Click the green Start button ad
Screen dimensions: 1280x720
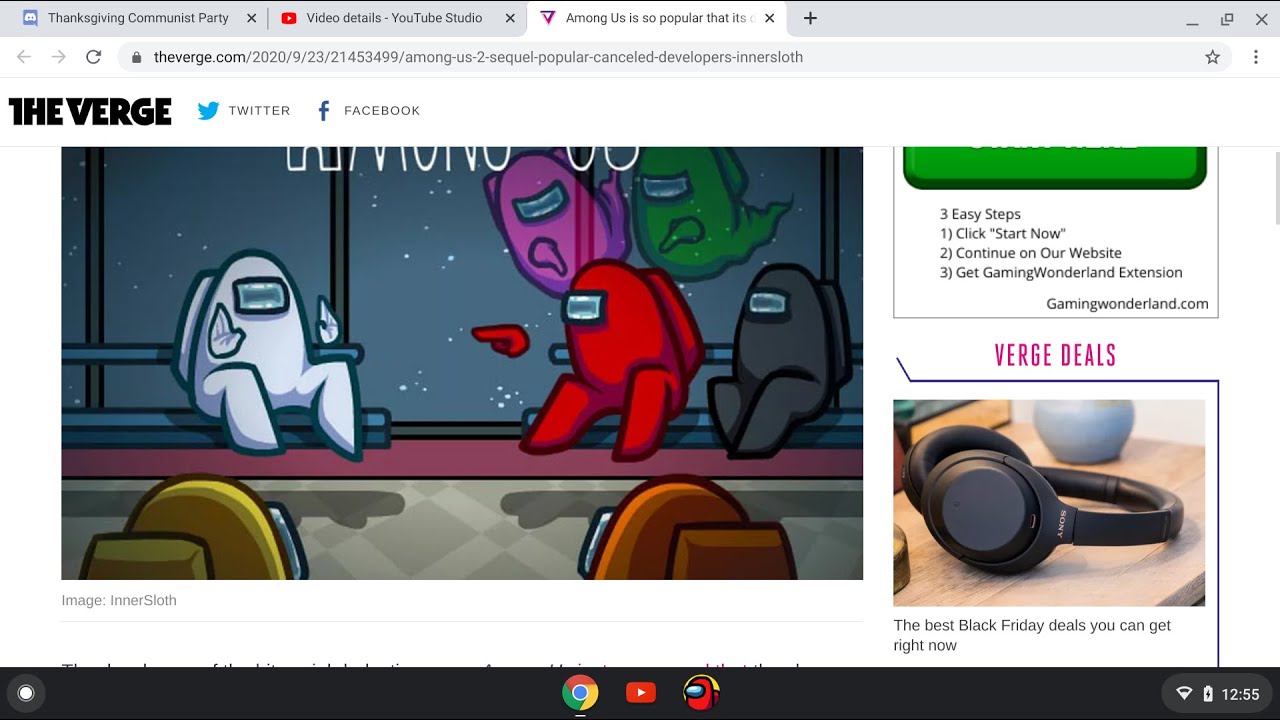point(1055,167)
